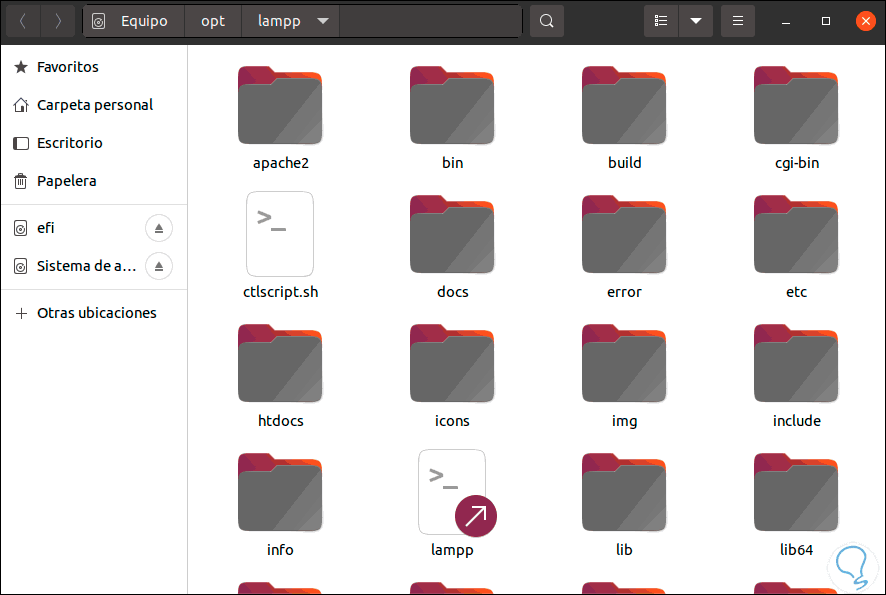Open the hamburger main menu
Screen dimensions: 886x595
tap(737, 21)
